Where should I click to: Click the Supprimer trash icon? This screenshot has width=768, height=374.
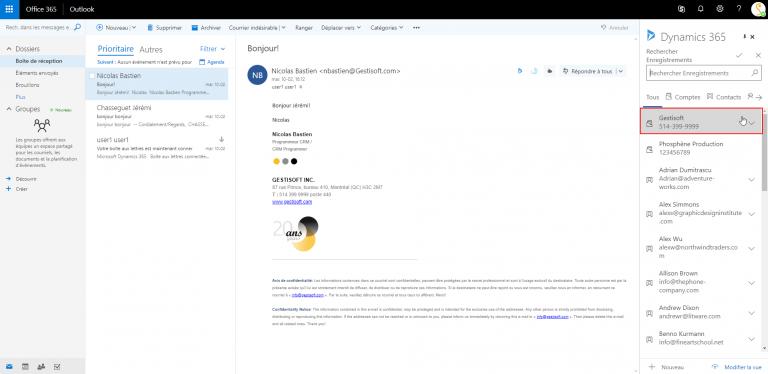pos(150,28)
